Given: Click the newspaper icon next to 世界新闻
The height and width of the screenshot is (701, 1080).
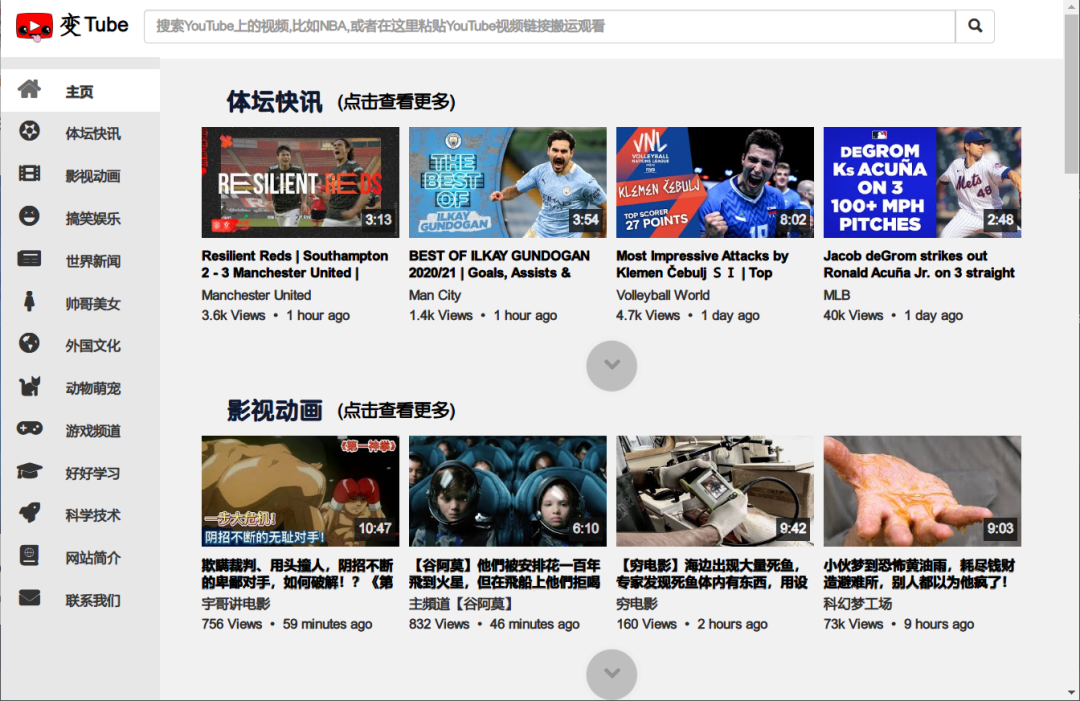Looking at the screenshot, I should pos(30,259).
